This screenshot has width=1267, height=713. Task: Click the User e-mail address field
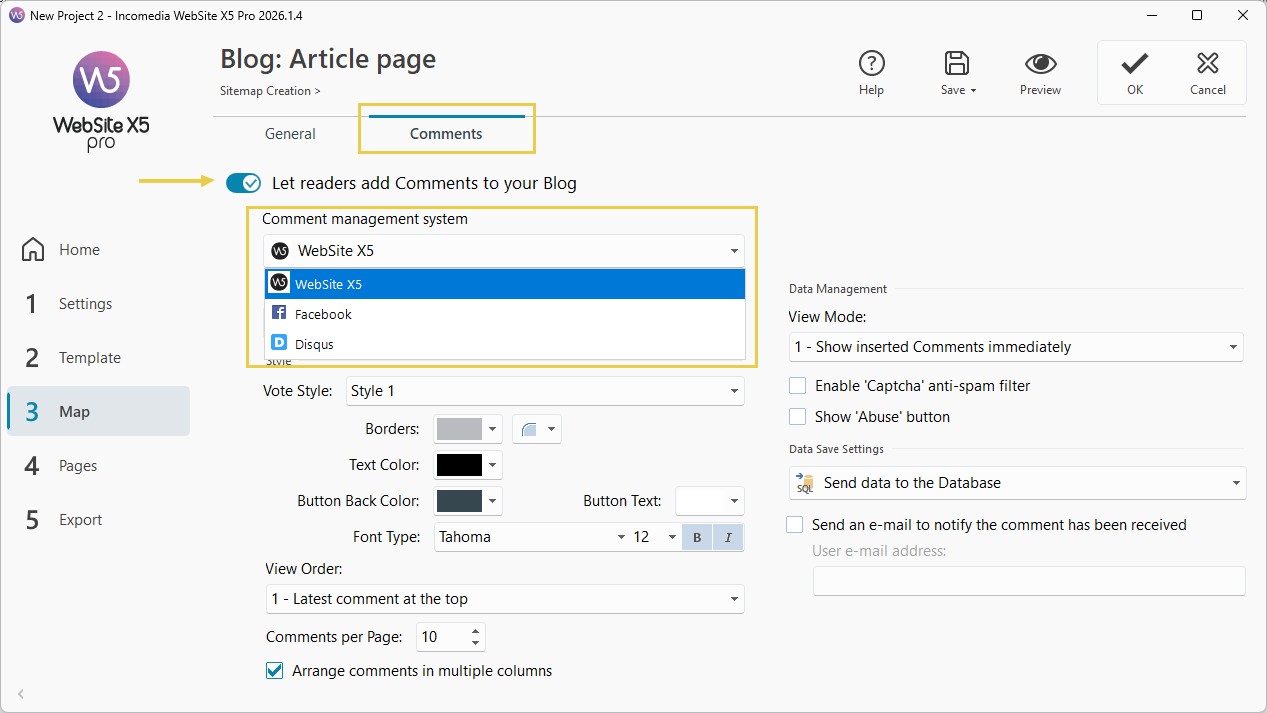[x=1029, y=581]
